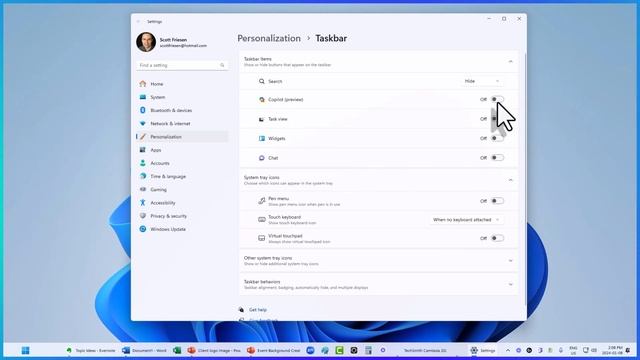Screen dimensions: 640x360
Task: Expand Other system tray icons section
Action: pos(510,261)
